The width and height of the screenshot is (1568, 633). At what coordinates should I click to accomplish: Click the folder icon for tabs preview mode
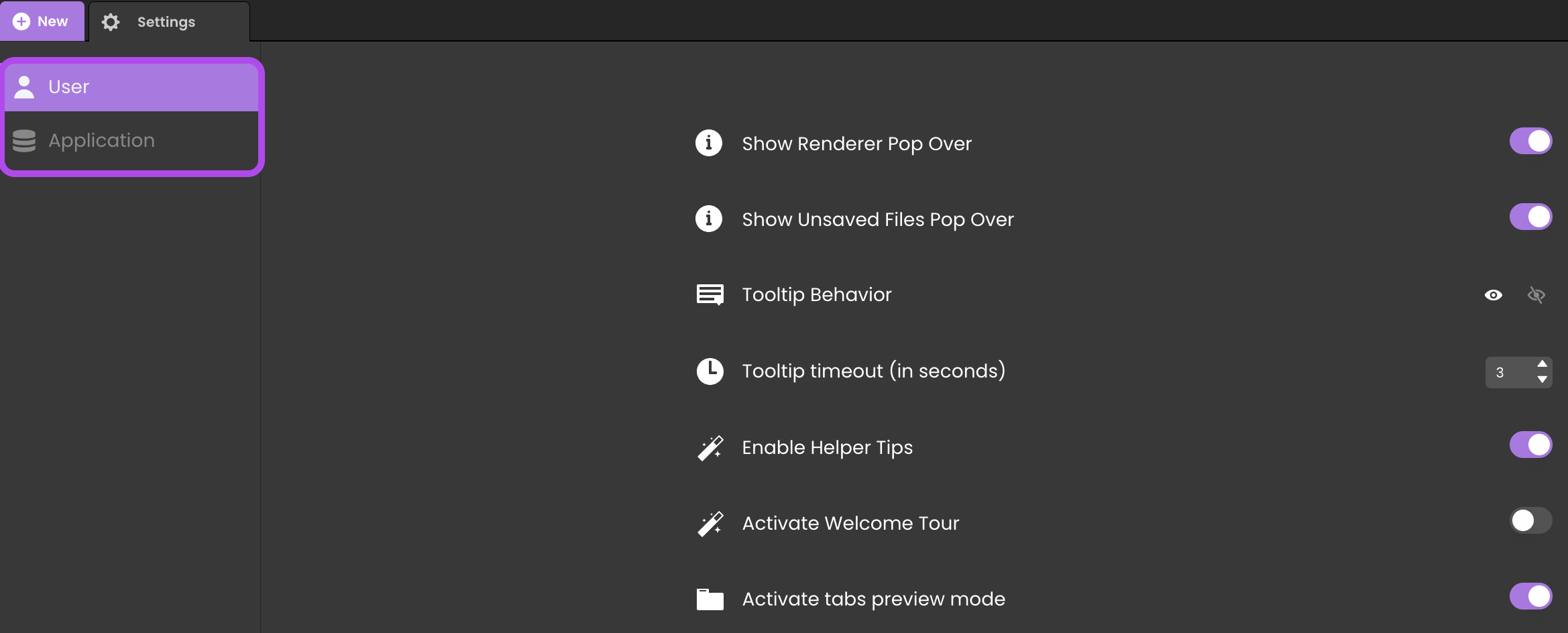point(710,599)
